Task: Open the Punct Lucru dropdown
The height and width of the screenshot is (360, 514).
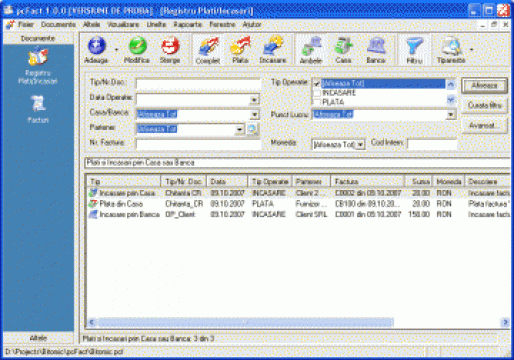Action: pos(451,114)
